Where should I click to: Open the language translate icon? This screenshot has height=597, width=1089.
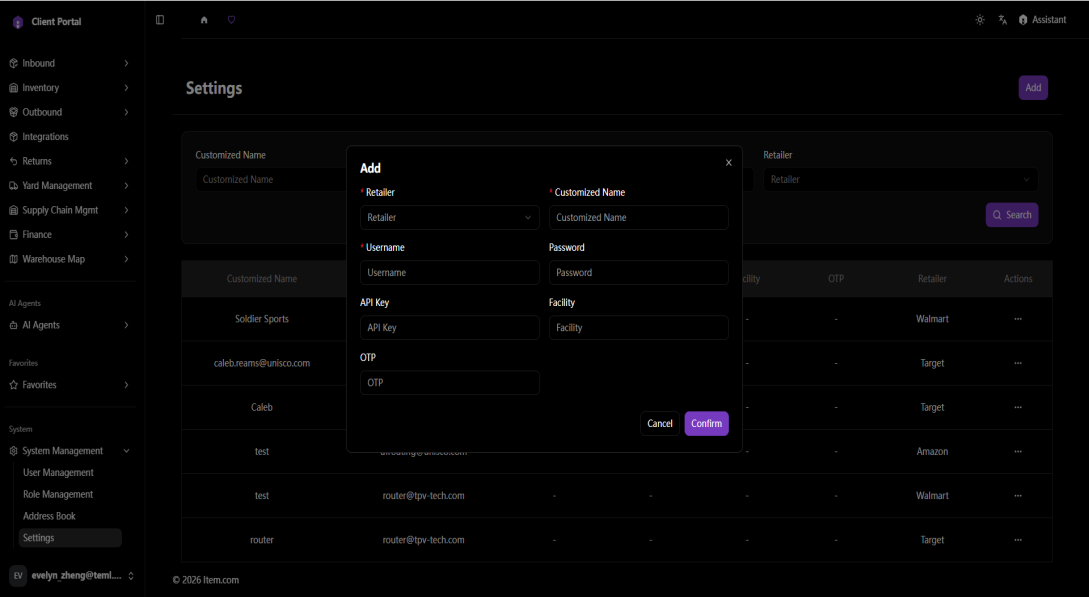pos(1003,20)
